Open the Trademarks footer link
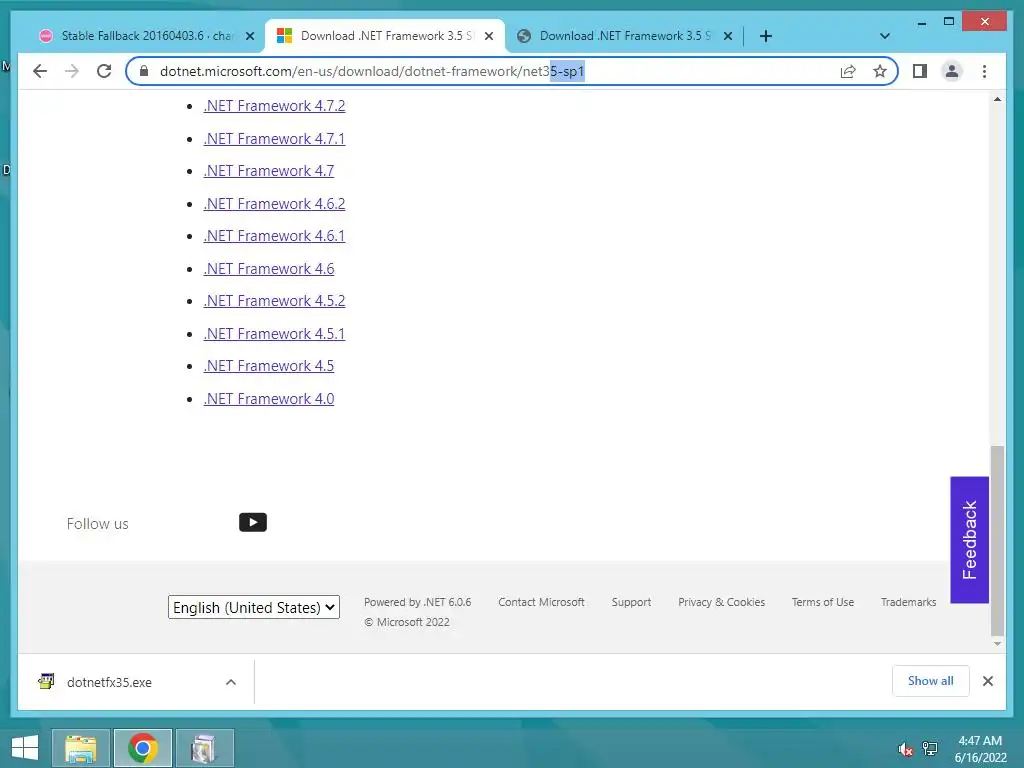Screen dimensions: 1024x768 point(908,602)
